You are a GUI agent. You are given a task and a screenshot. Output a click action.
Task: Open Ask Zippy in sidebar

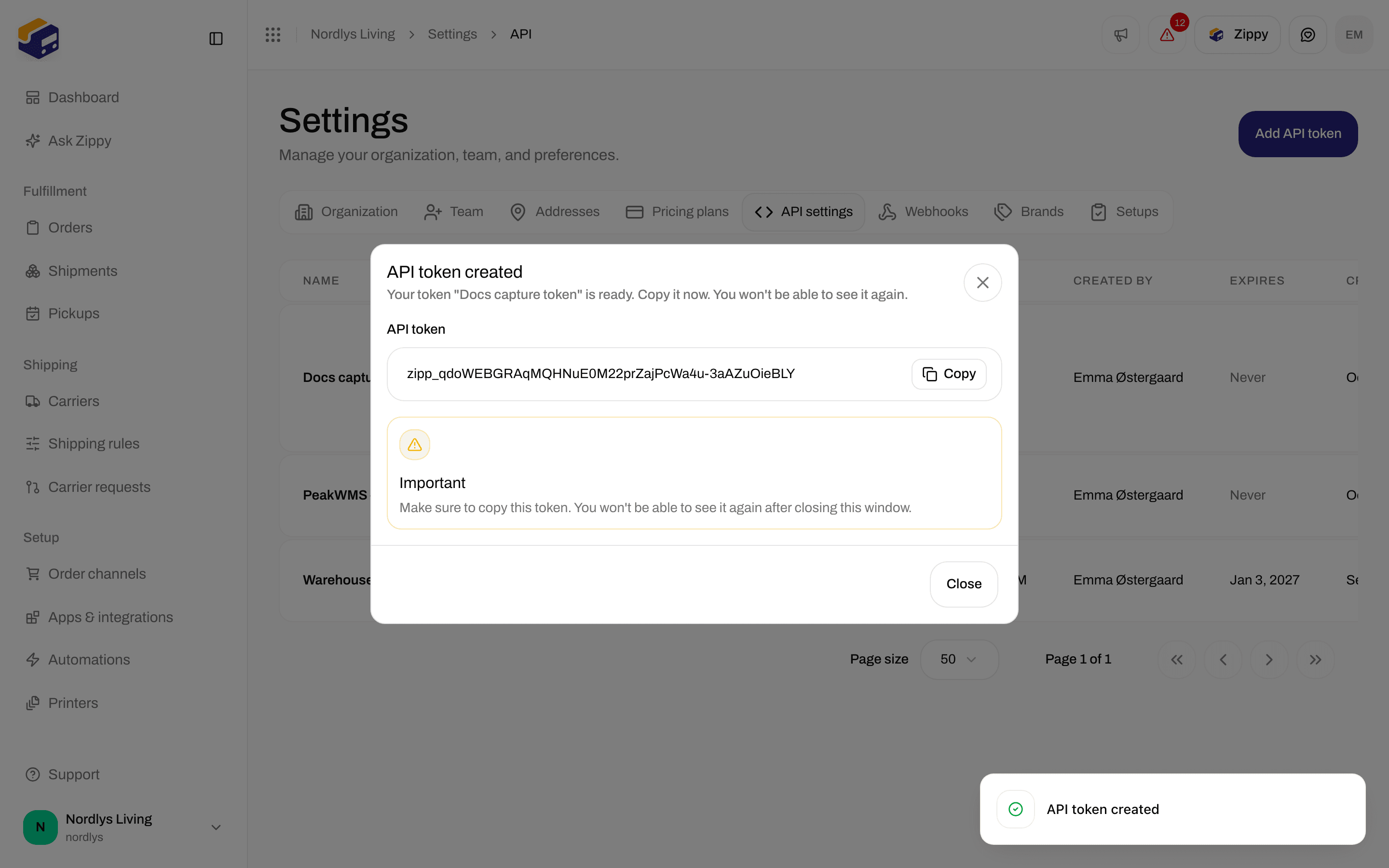click(68, 141)
